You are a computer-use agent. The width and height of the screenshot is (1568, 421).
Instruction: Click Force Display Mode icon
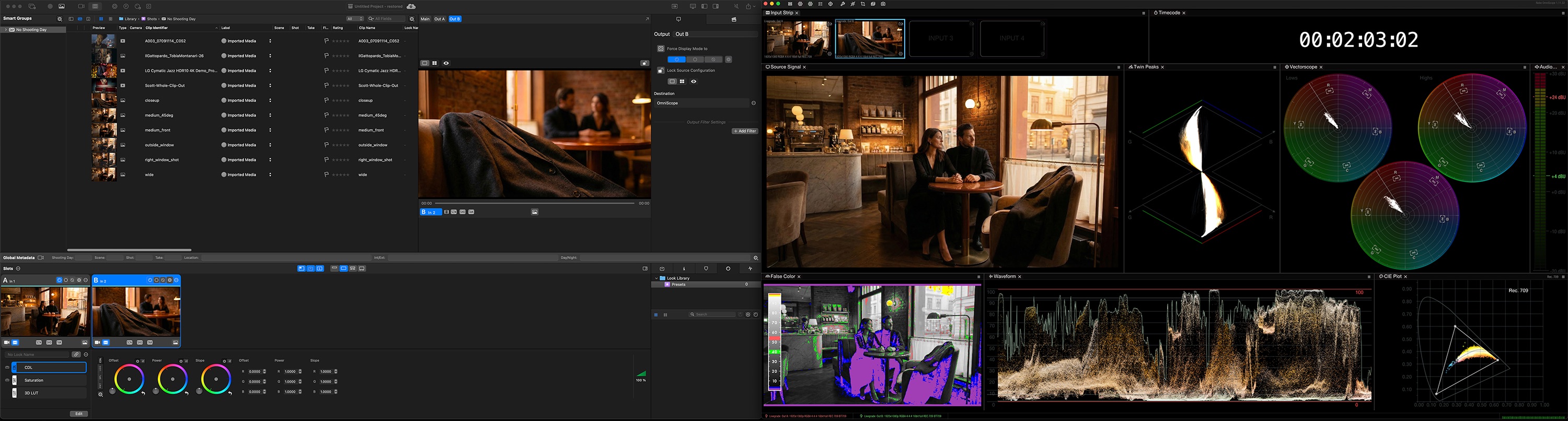click(661, 49)
